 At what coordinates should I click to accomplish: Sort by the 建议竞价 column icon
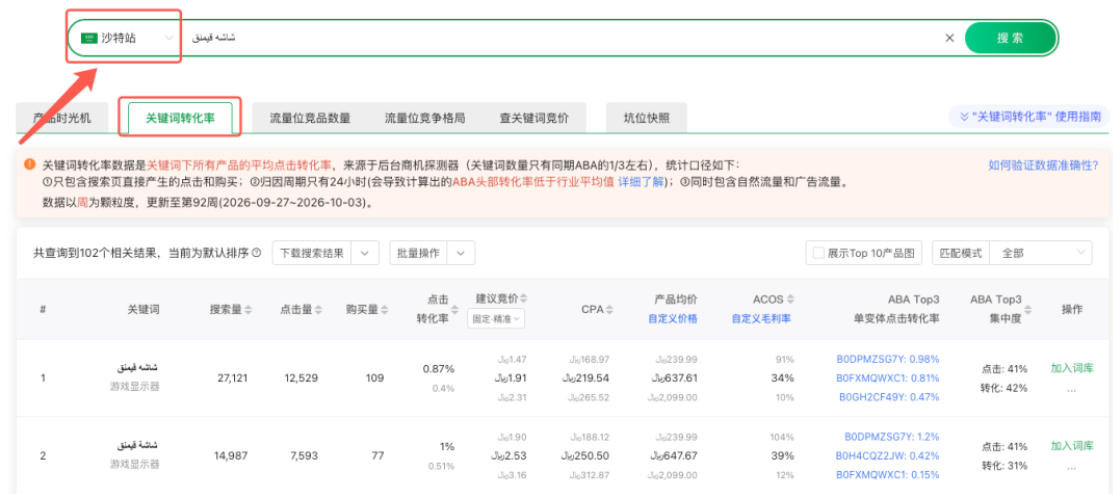click(524, 297)
